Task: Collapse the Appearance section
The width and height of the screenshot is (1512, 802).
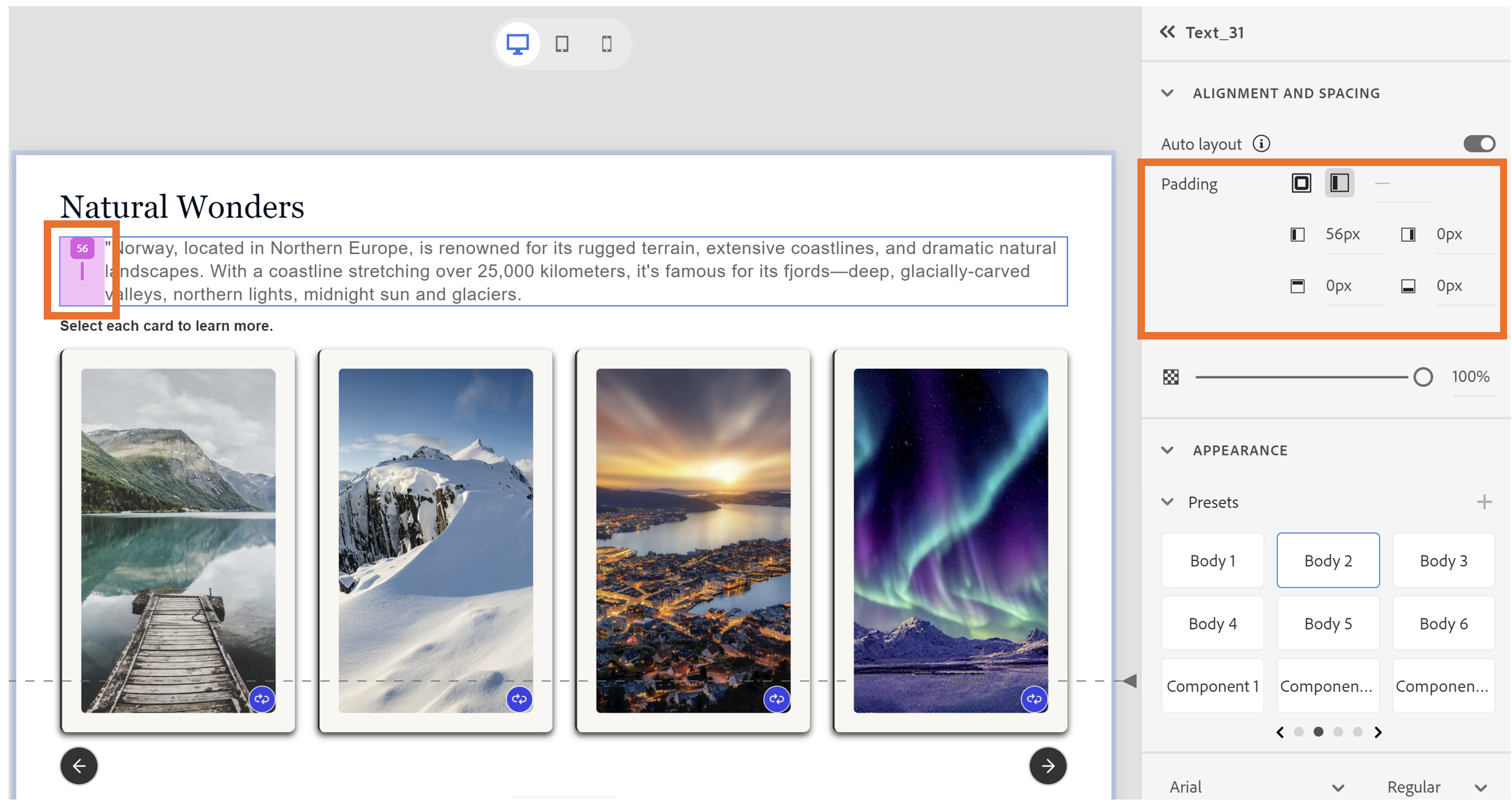Action: coord(1167,451)
